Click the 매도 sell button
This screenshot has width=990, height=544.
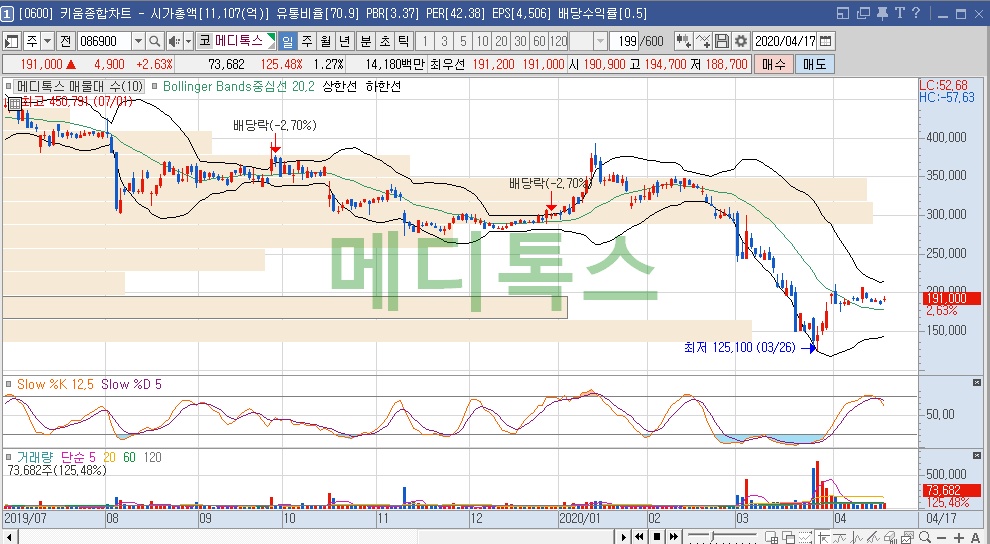(x=815, y=64)
